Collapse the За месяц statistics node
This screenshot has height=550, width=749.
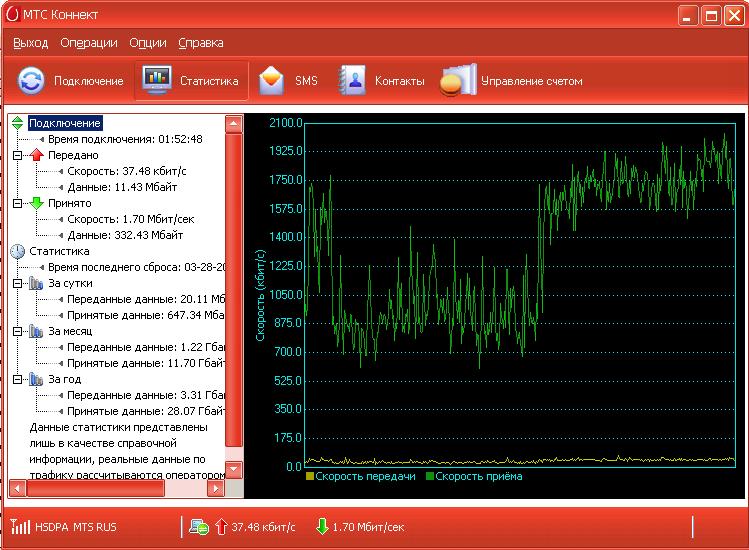click(x=18, y=331)
